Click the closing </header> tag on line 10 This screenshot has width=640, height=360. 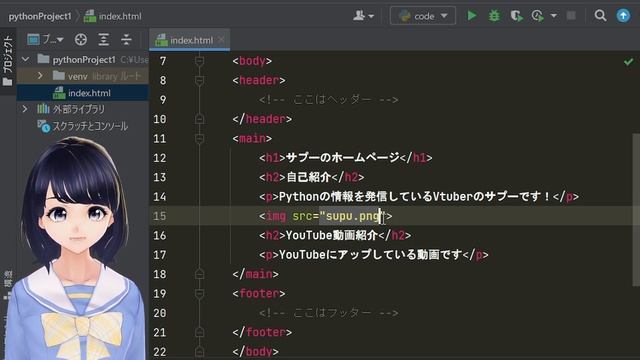(262, 119)
